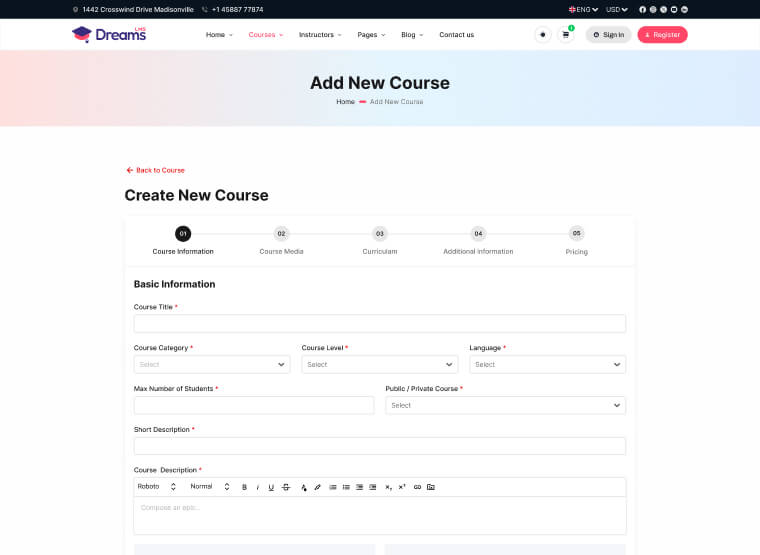Open the USD currency dropdown

617,9
